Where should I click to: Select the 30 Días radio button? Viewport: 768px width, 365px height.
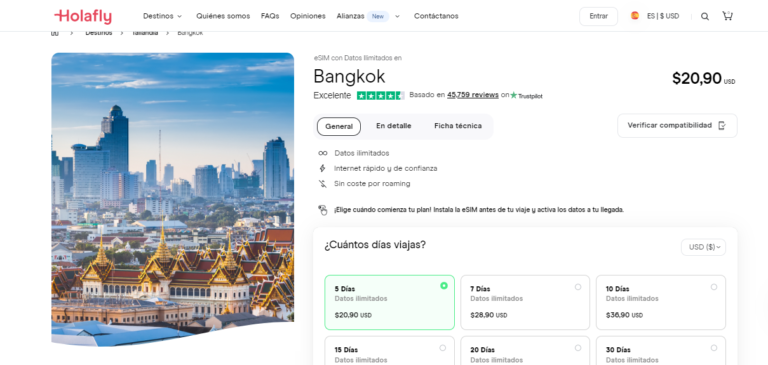pos(714,348)
